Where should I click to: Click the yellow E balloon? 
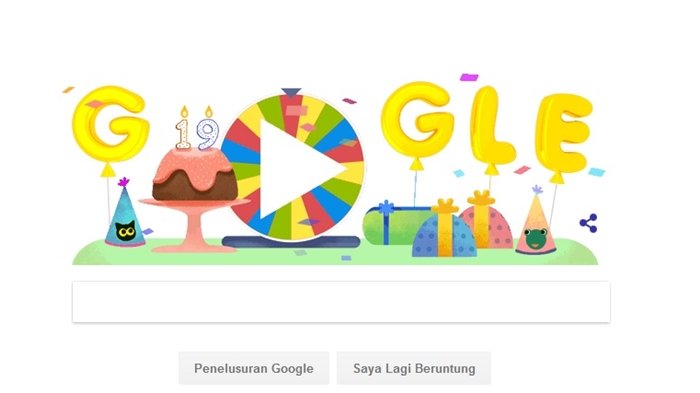point(564,133)
